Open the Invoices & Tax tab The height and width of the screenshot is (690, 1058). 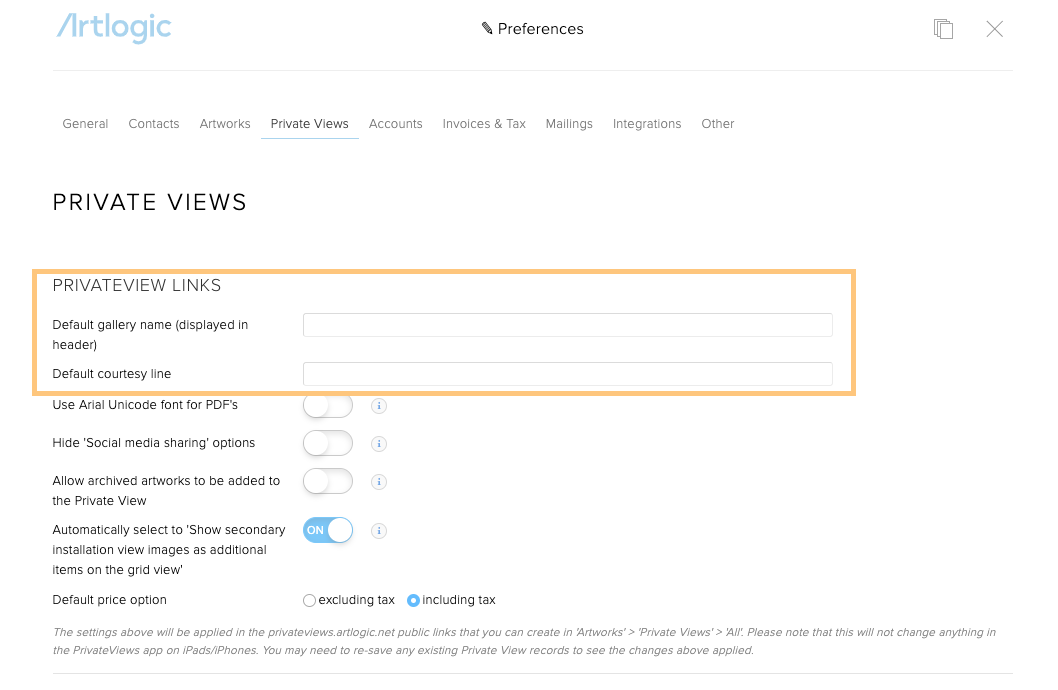(484, 124)
